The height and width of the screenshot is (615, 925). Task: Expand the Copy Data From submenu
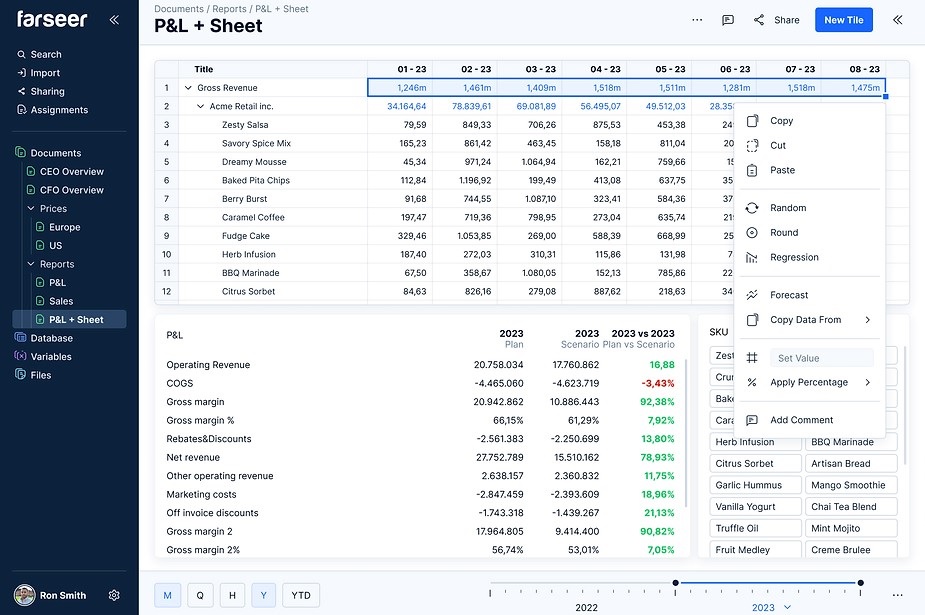(809, 320)
